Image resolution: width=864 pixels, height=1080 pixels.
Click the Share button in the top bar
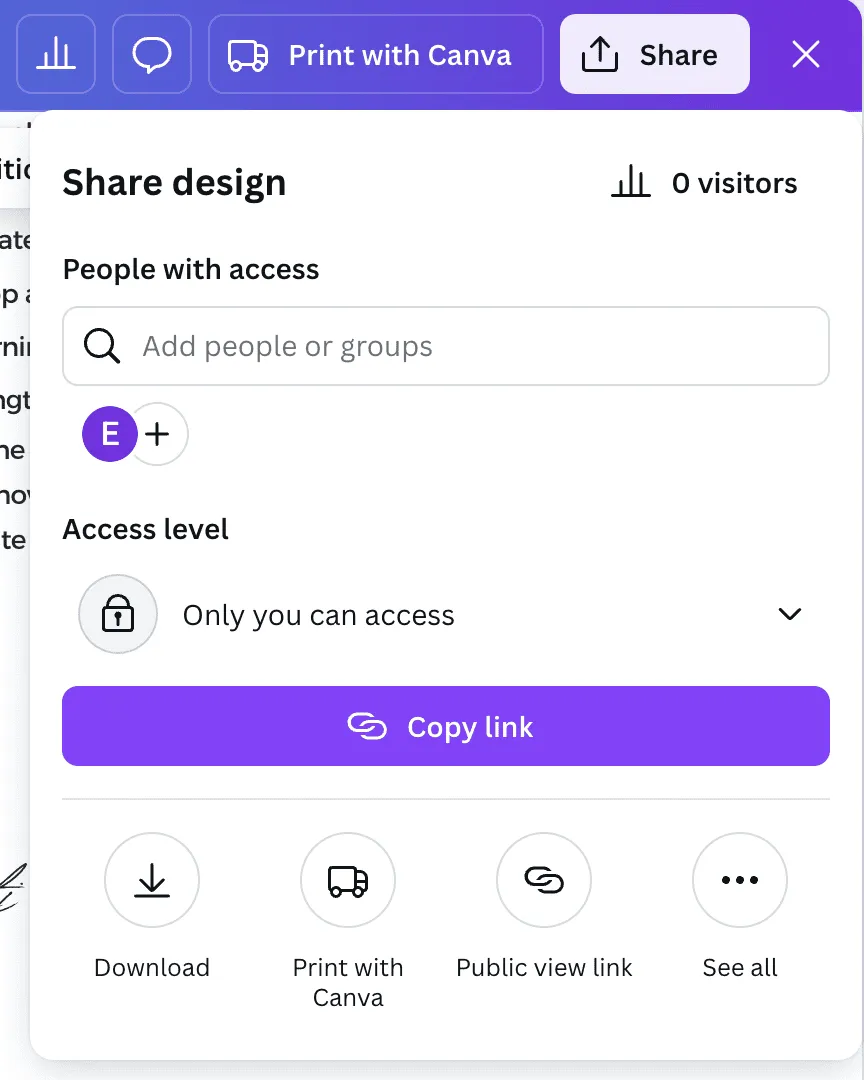655,54
